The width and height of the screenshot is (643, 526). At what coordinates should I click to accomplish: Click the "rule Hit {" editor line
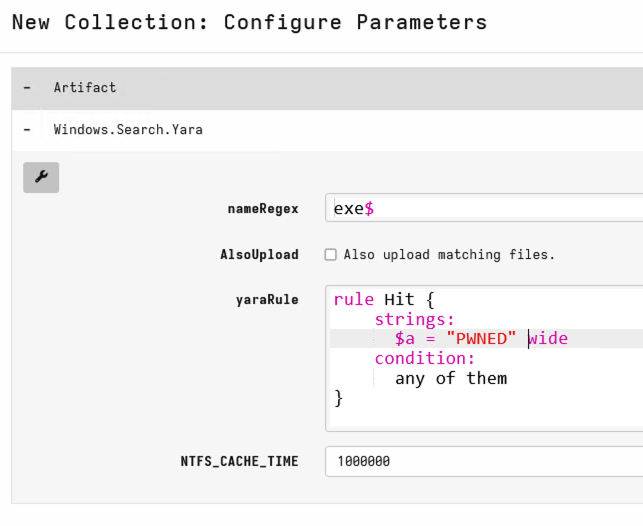pyautogui.click(x=384, y=299)
